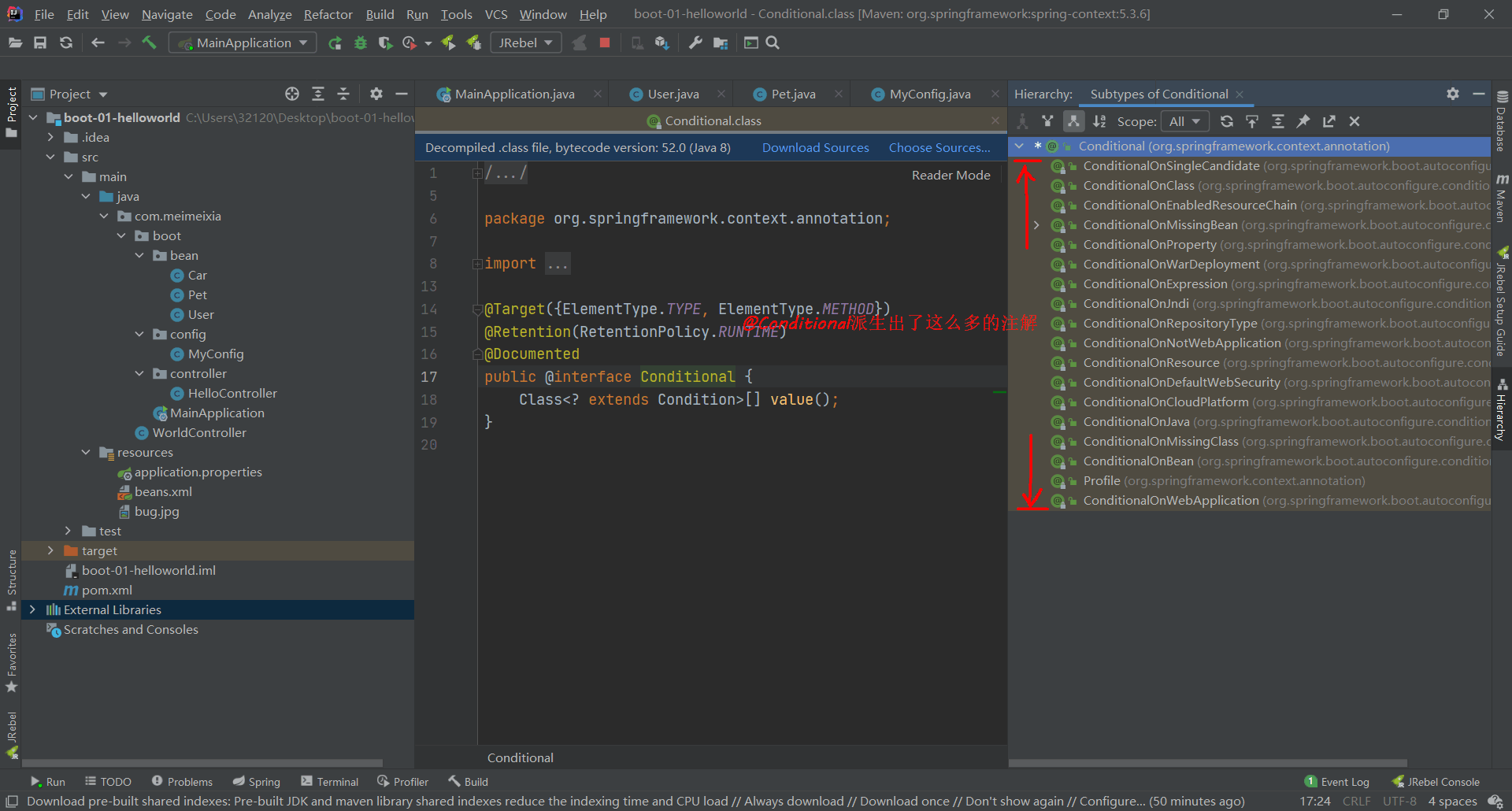
Task: Rerun MainApplication with the green rerun arrow
Action: pos(335,43)
